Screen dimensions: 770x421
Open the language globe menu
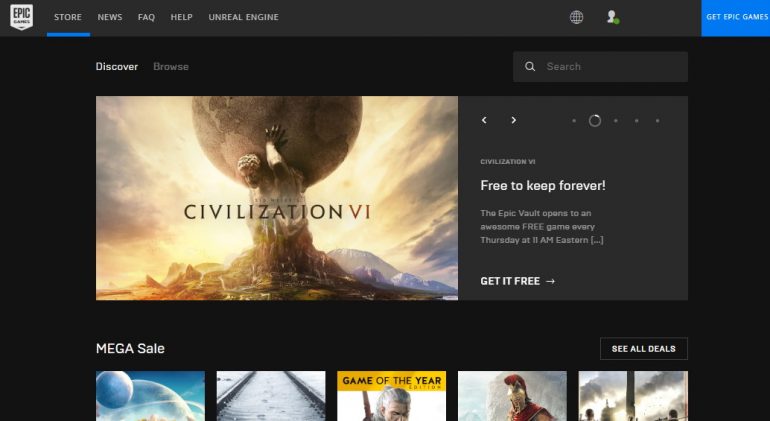click(577, 17)
